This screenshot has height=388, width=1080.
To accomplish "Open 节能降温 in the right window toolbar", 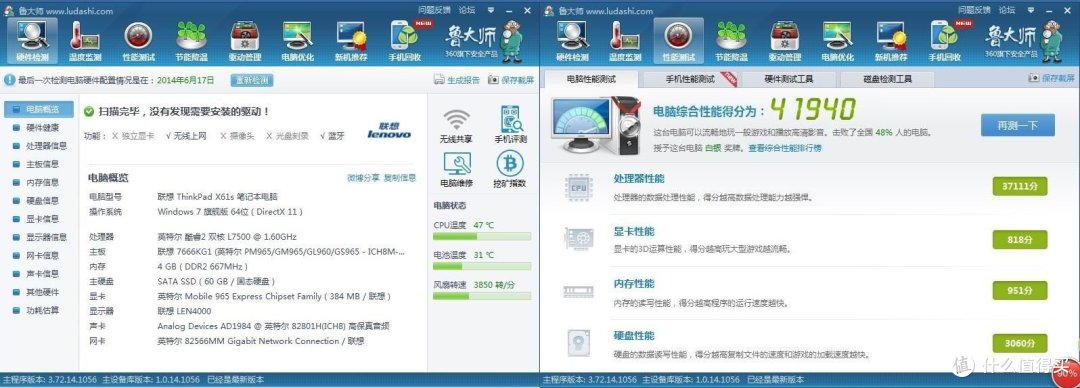I will (731, 41).
